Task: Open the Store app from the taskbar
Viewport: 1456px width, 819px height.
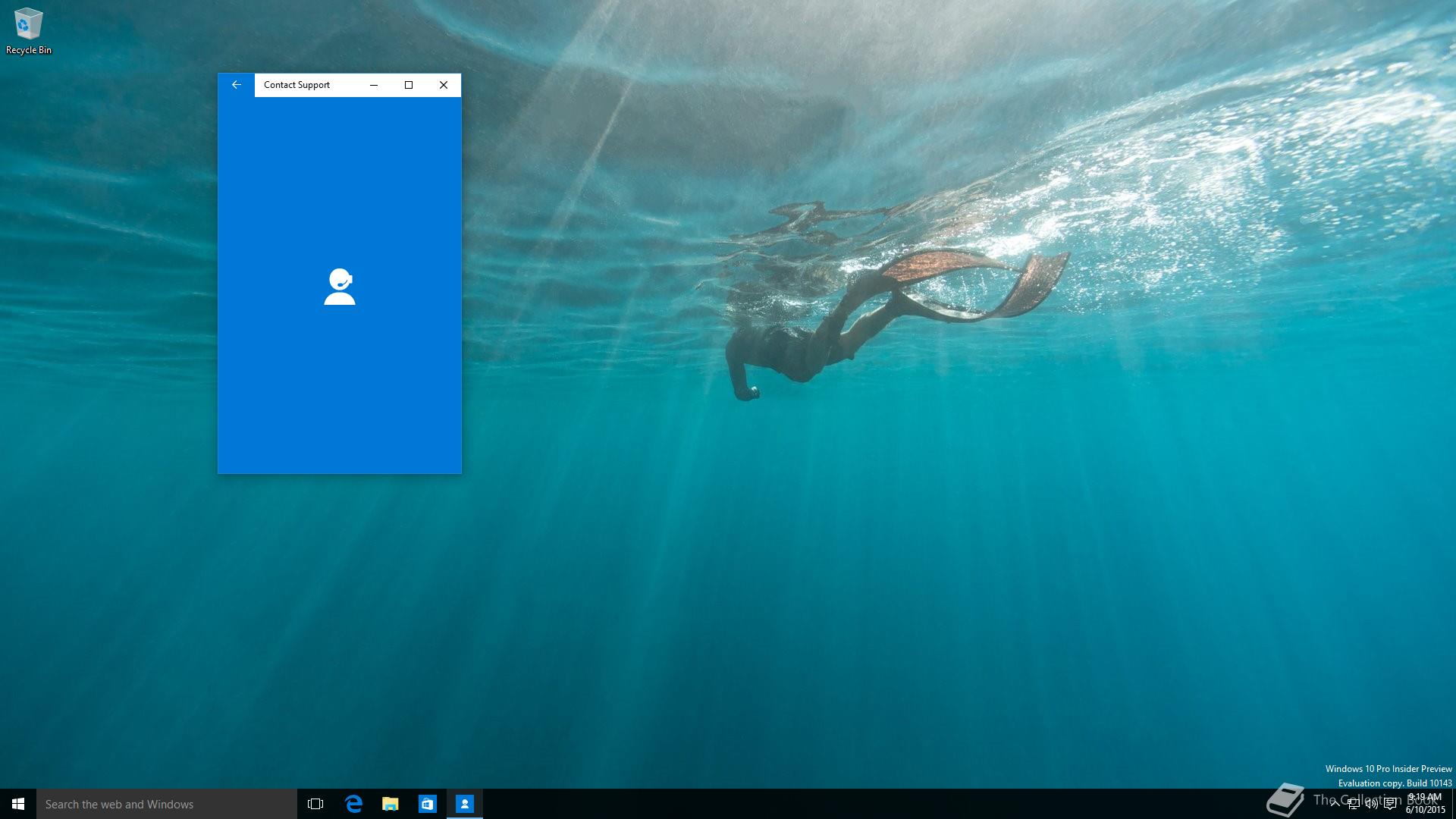Action: 428,804
